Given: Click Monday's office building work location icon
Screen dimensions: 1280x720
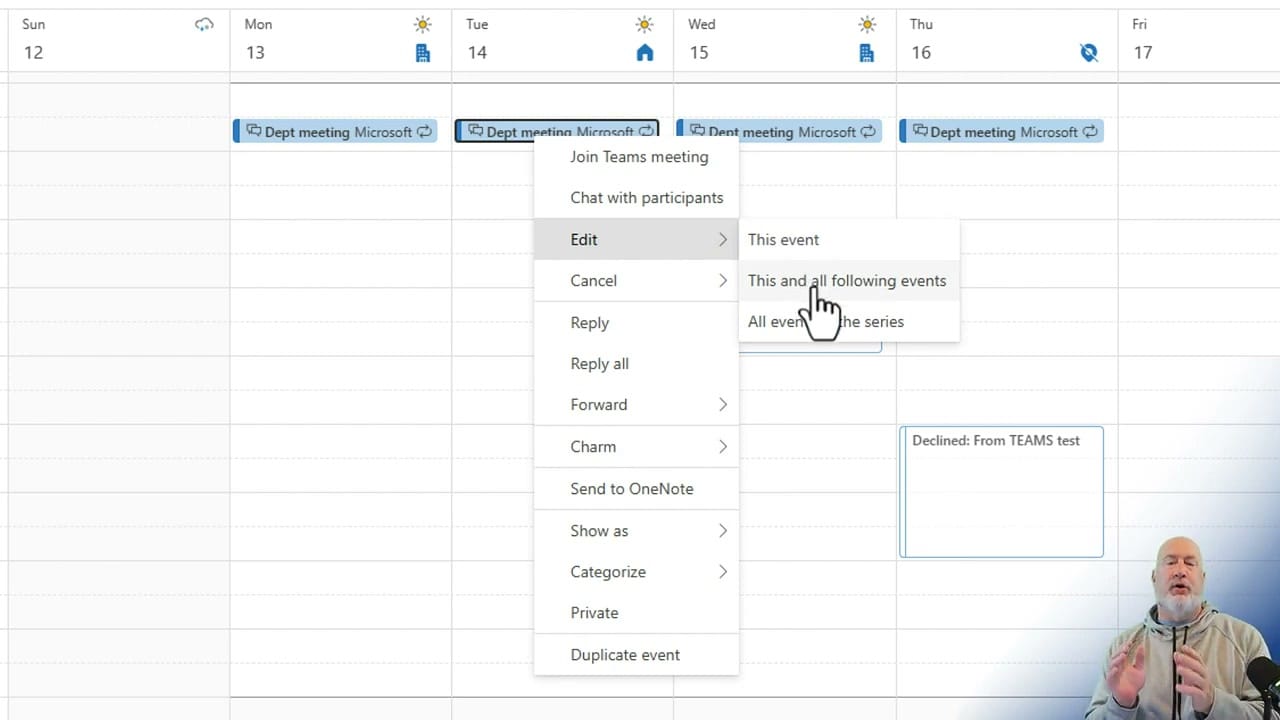Looking at the screenshot, I should click(423, 52).
